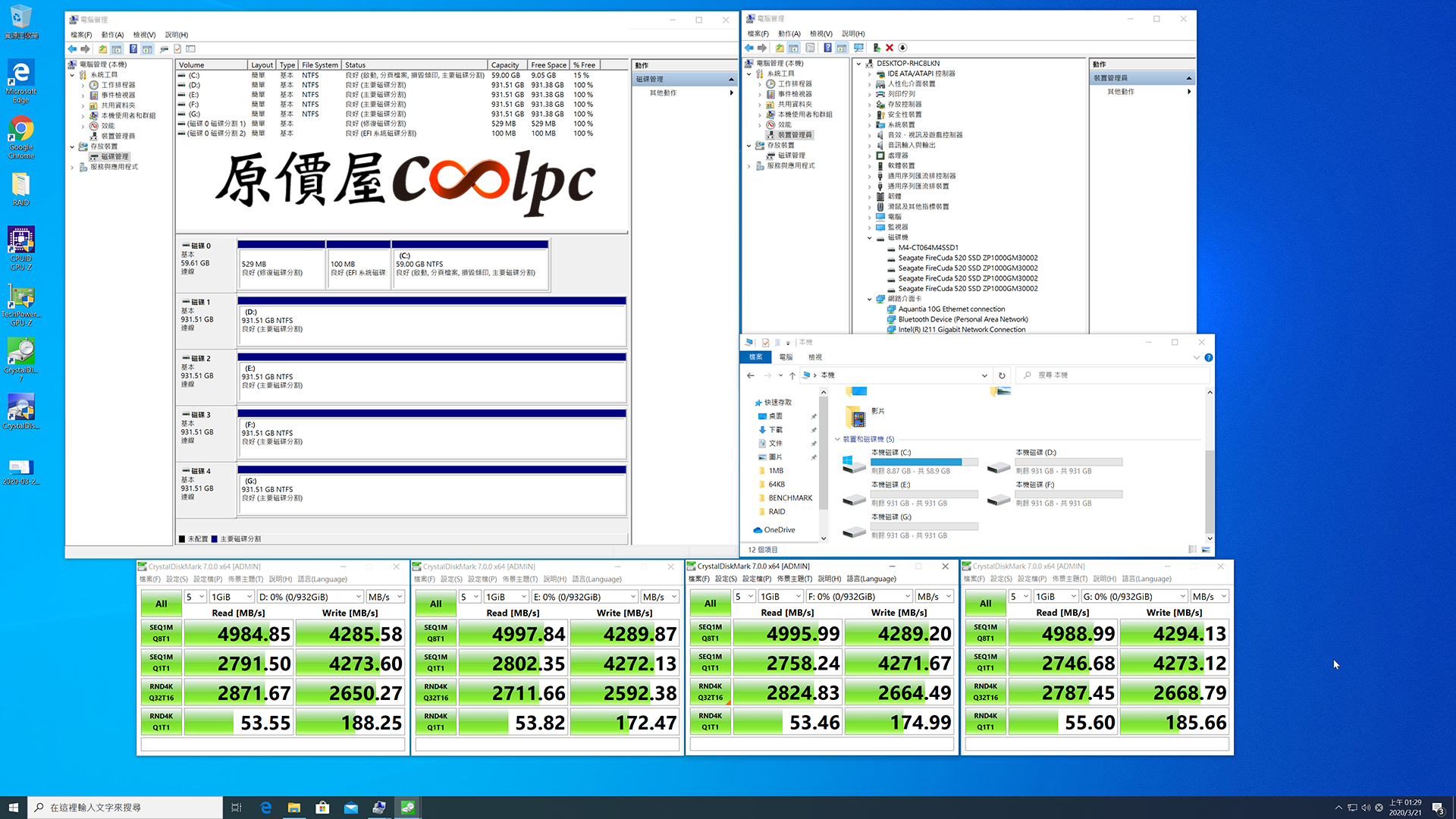
Task: Click the Help icon in left Computer Management toolbar
Action: point(133,49)
